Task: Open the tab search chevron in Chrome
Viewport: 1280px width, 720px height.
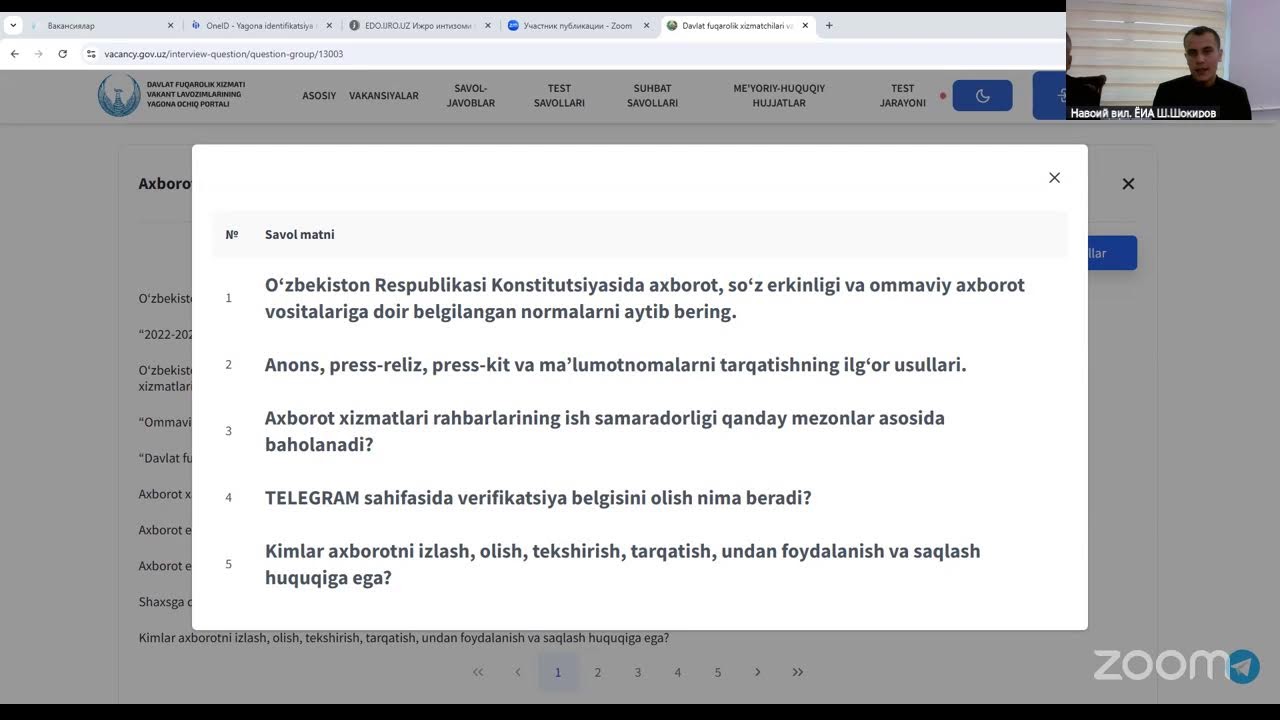Action: pos(13,26)
